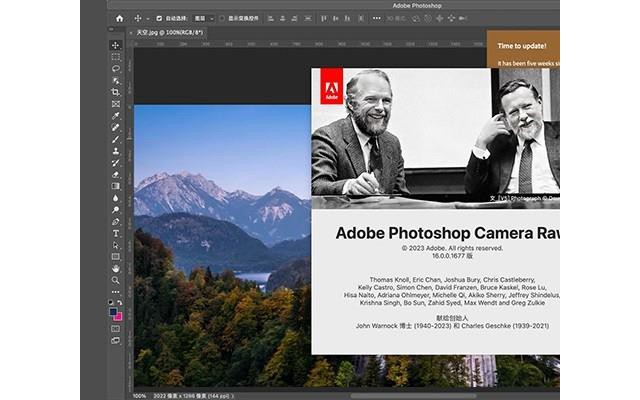
Task: Reset default foreground and background colors
Action: click(x=111, y=302)
